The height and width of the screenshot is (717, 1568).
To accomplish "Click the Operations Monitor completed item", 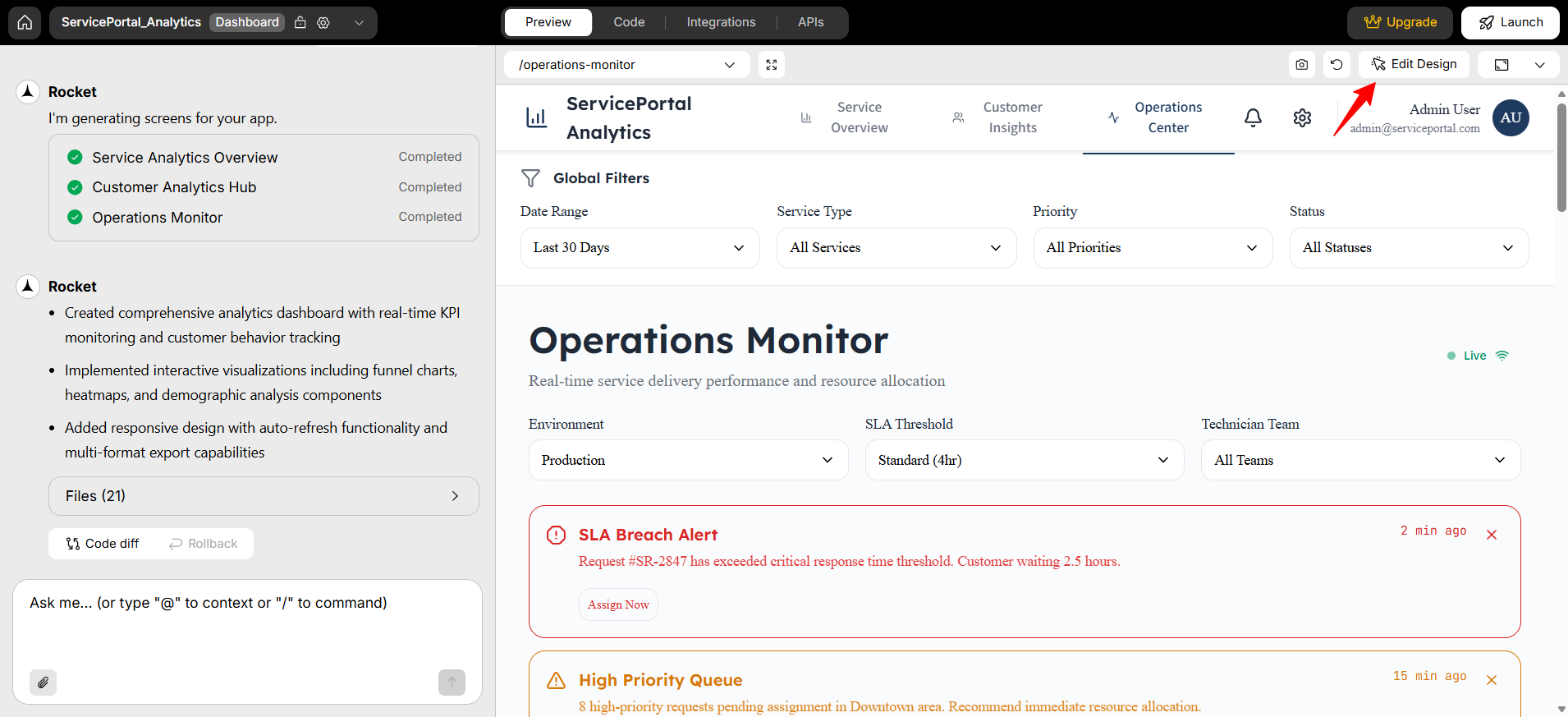I will (x=264, y=217).
